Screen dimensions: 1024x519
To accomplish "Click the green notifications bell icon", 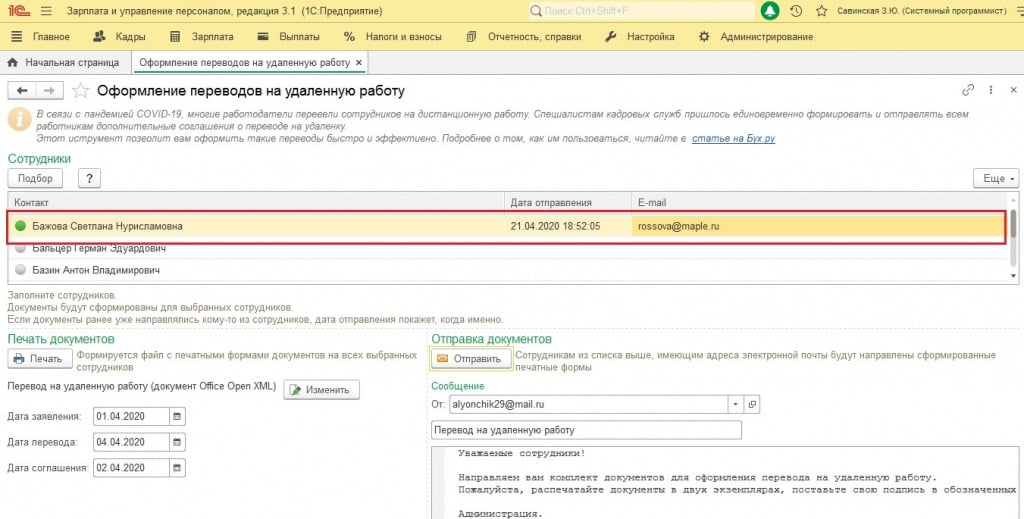I will click(x=770, y=11).
